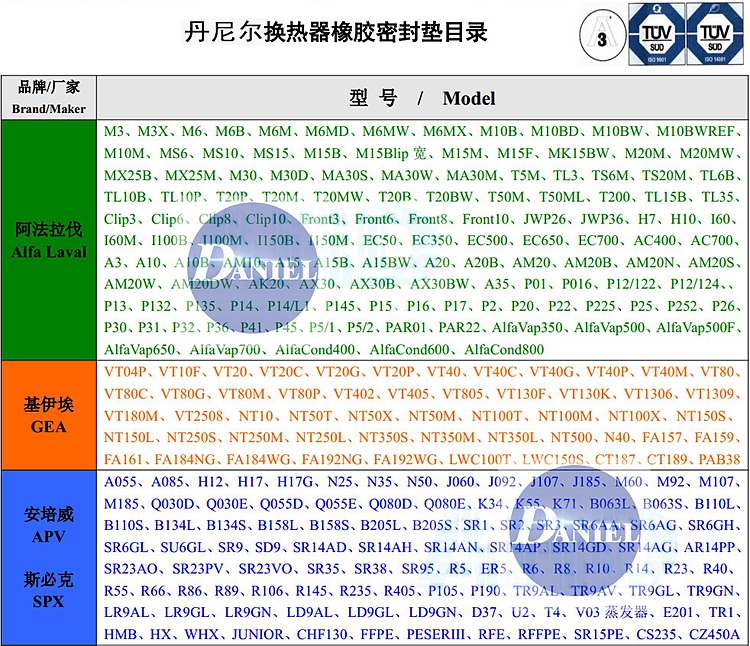Click the 斯必克 SPX brand label

(49, 590)
